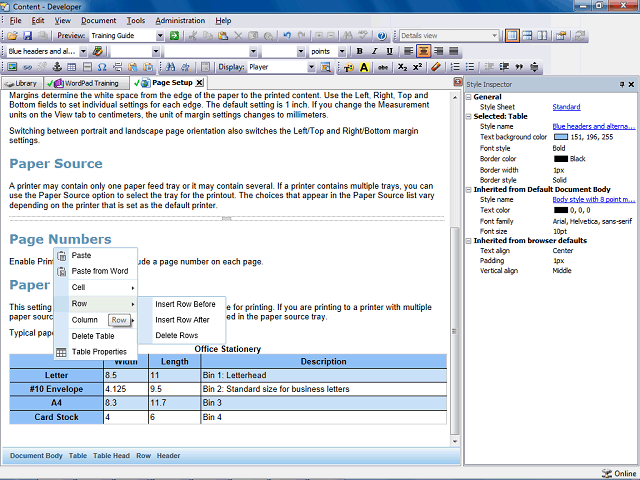The width and height of the screenshot is (640, 480).
Task: Click the yellow text highlight A icon
Action: click(364, 67)
